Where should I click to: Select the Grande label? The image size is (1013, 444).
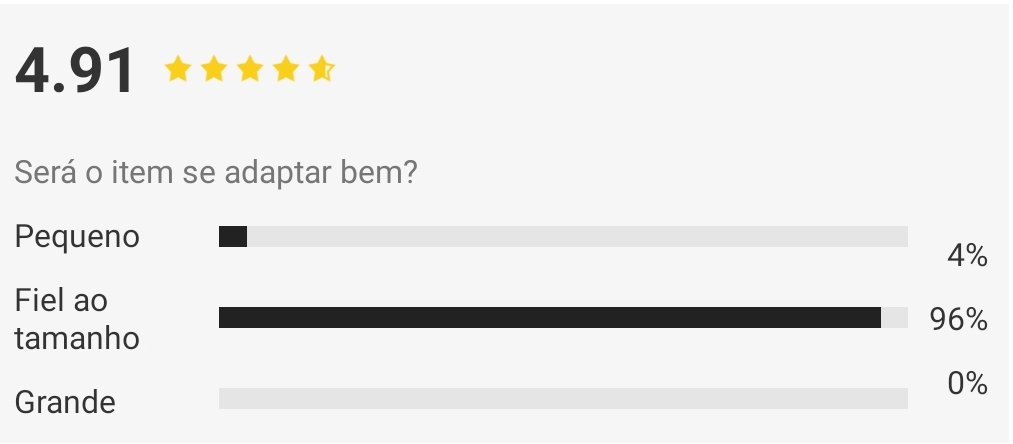click(65, 403)
